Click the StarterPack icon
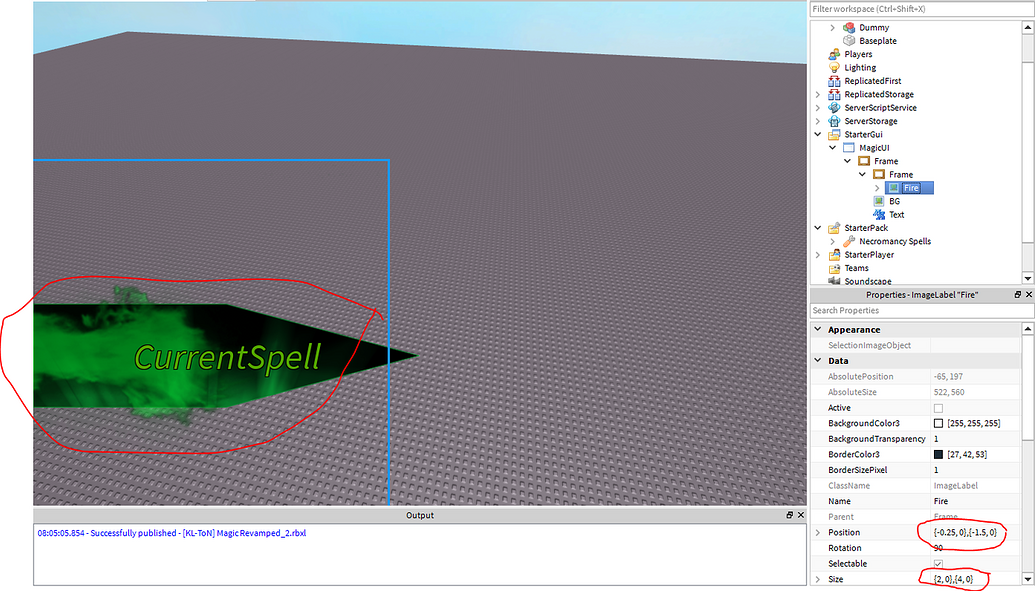 [834, 228]
